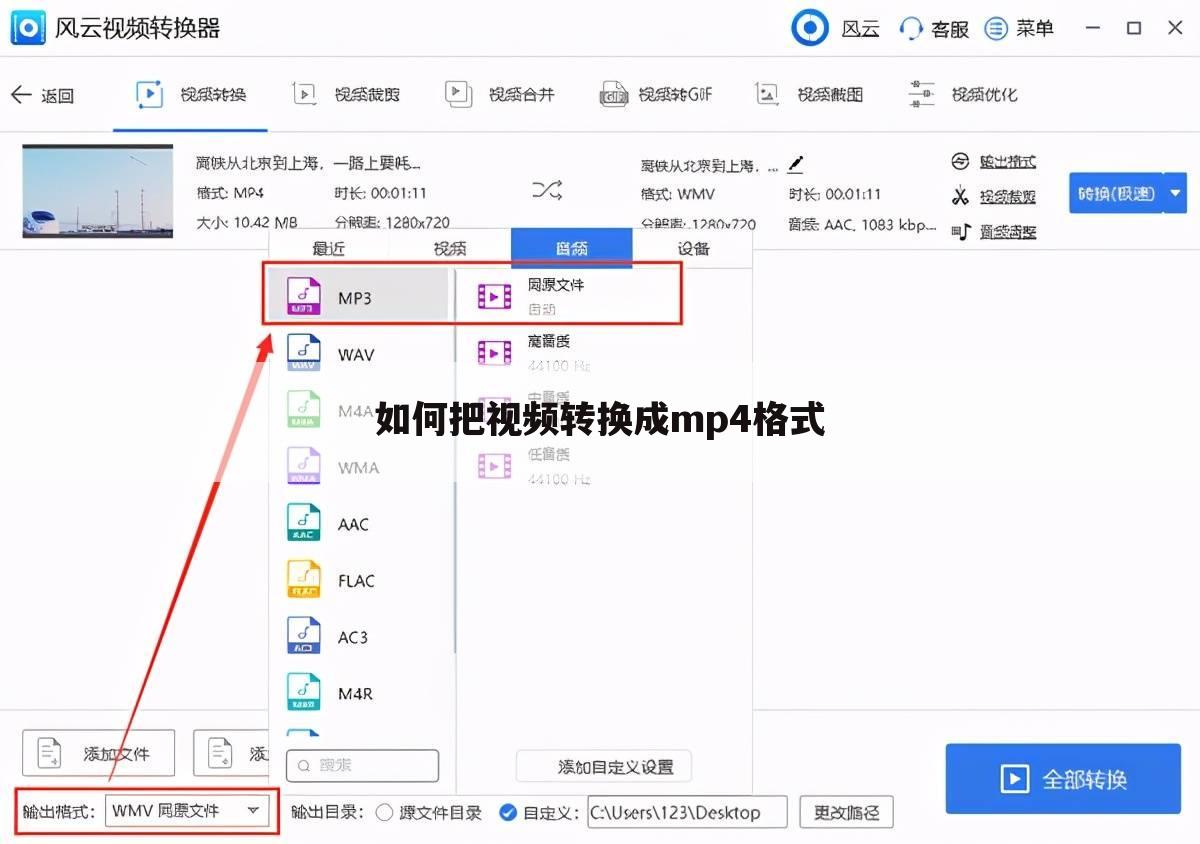Choose MP3 format in list
1200x844 pixels.
pos(358,296)
